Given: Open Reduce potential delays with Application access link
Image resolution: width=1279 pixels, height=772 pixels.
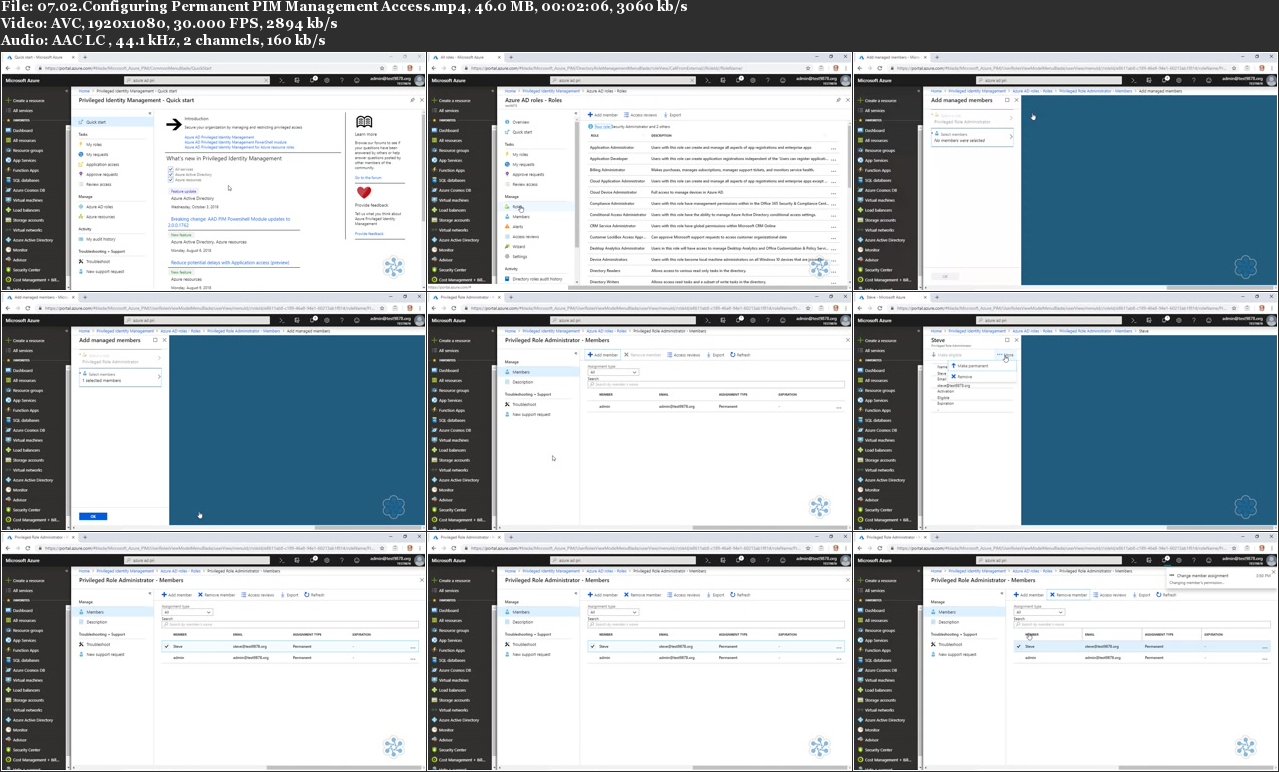Looking at the screenshot, I should (x=229, y=262).
